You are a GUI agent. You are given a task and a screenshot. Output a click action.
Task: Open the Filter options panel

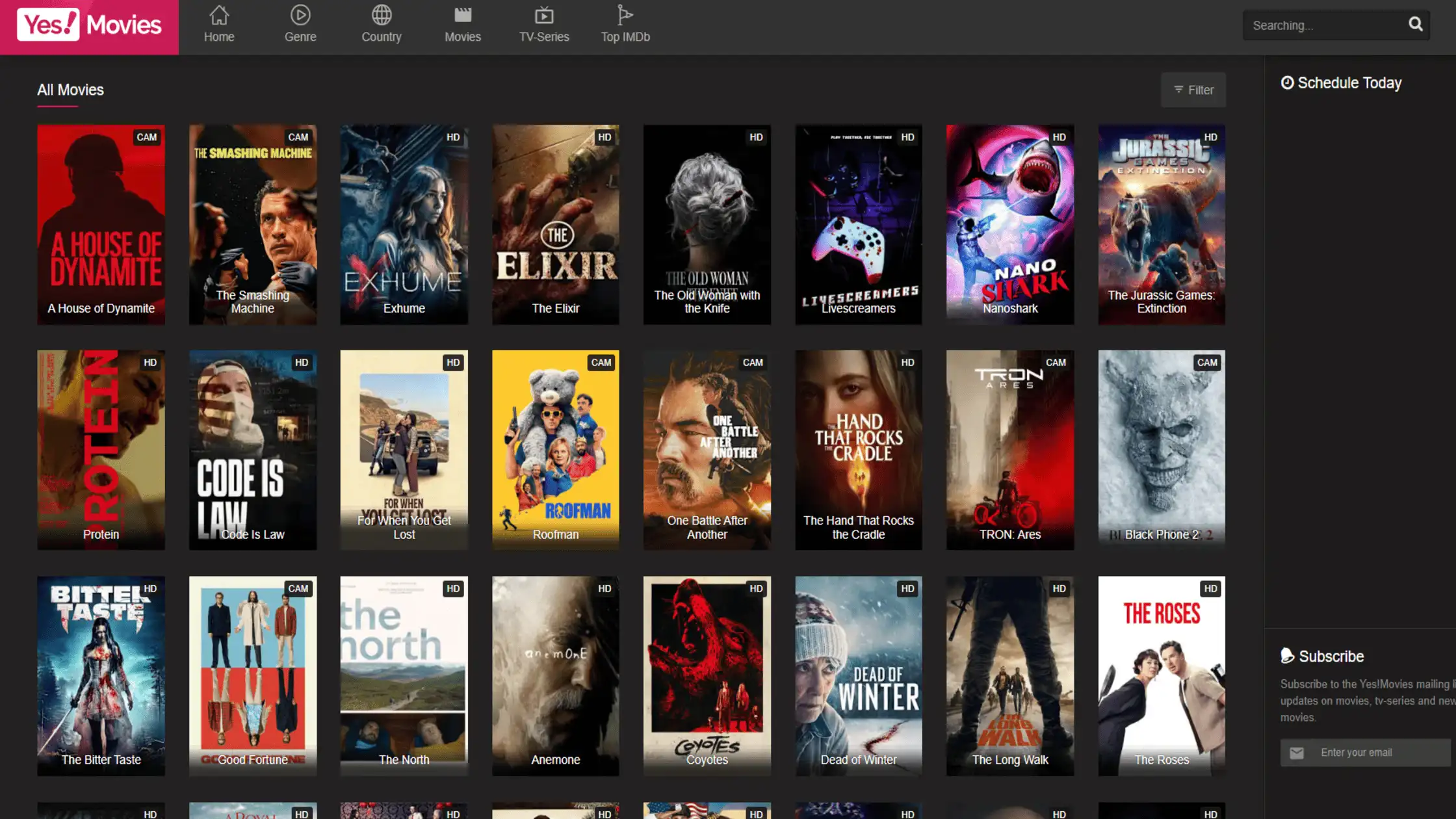(1193, 90)
